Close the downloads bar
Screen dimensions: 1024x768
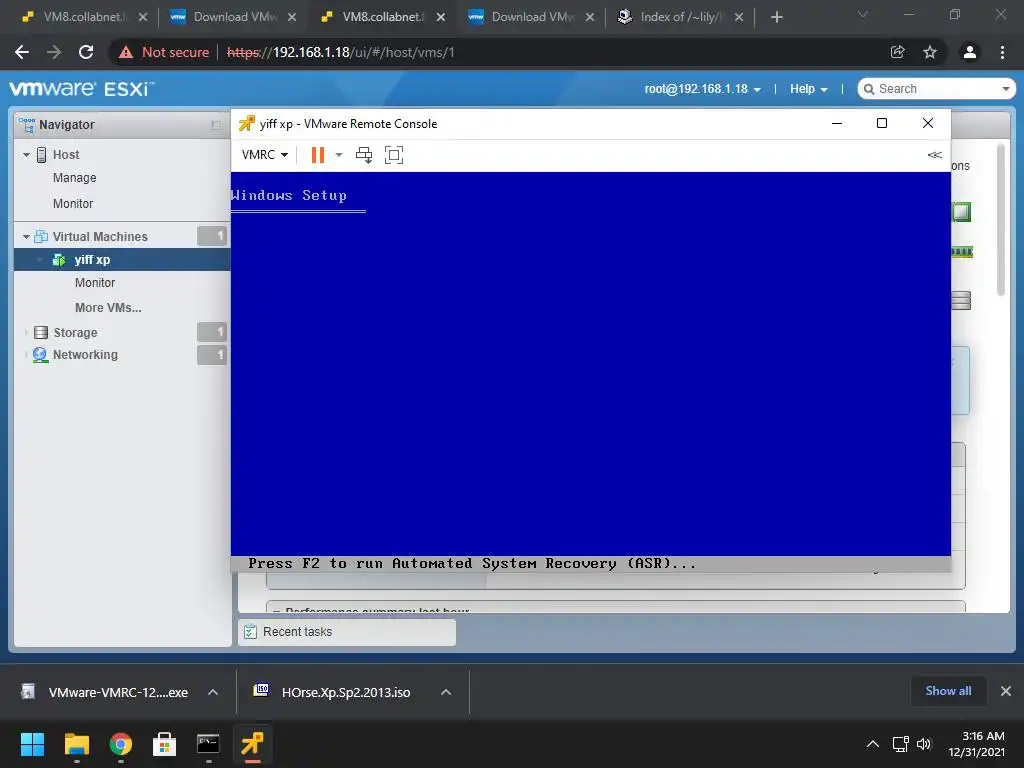[x=1006, y=691]
